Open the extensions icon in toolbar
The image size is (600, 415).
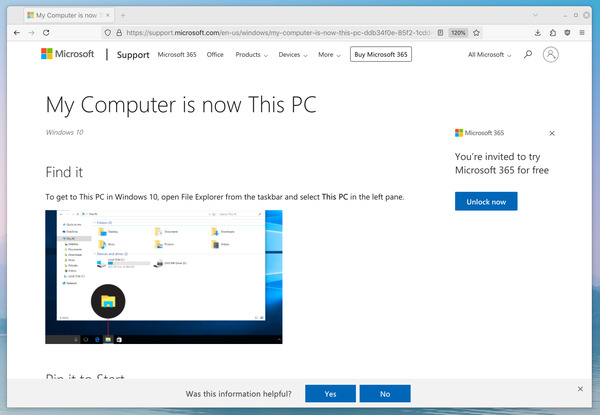click(x=553, y=33)
